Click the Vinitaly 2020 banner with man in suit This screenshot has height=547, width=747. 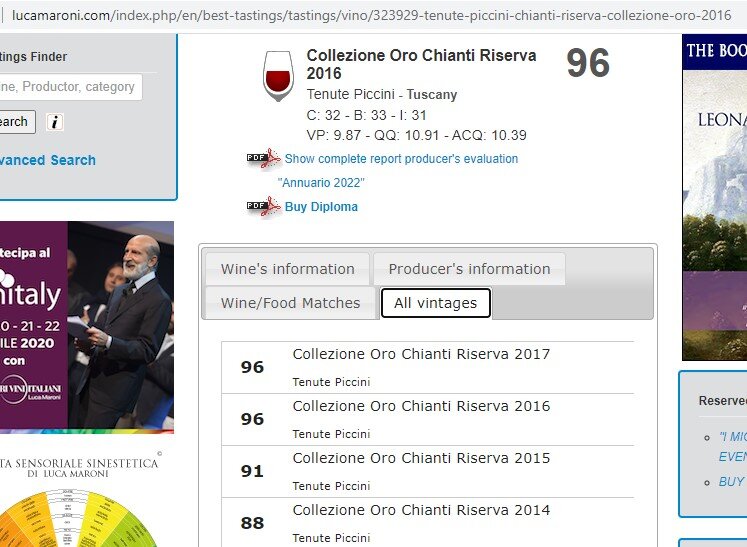click(x=86, y=327)
